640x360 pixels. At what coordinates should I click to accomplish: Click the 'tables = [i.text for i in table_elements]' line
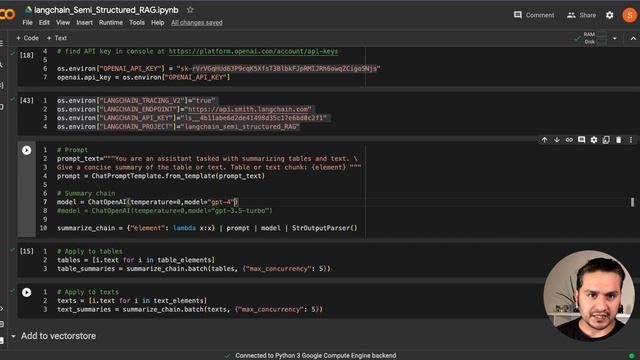[136, 260]
